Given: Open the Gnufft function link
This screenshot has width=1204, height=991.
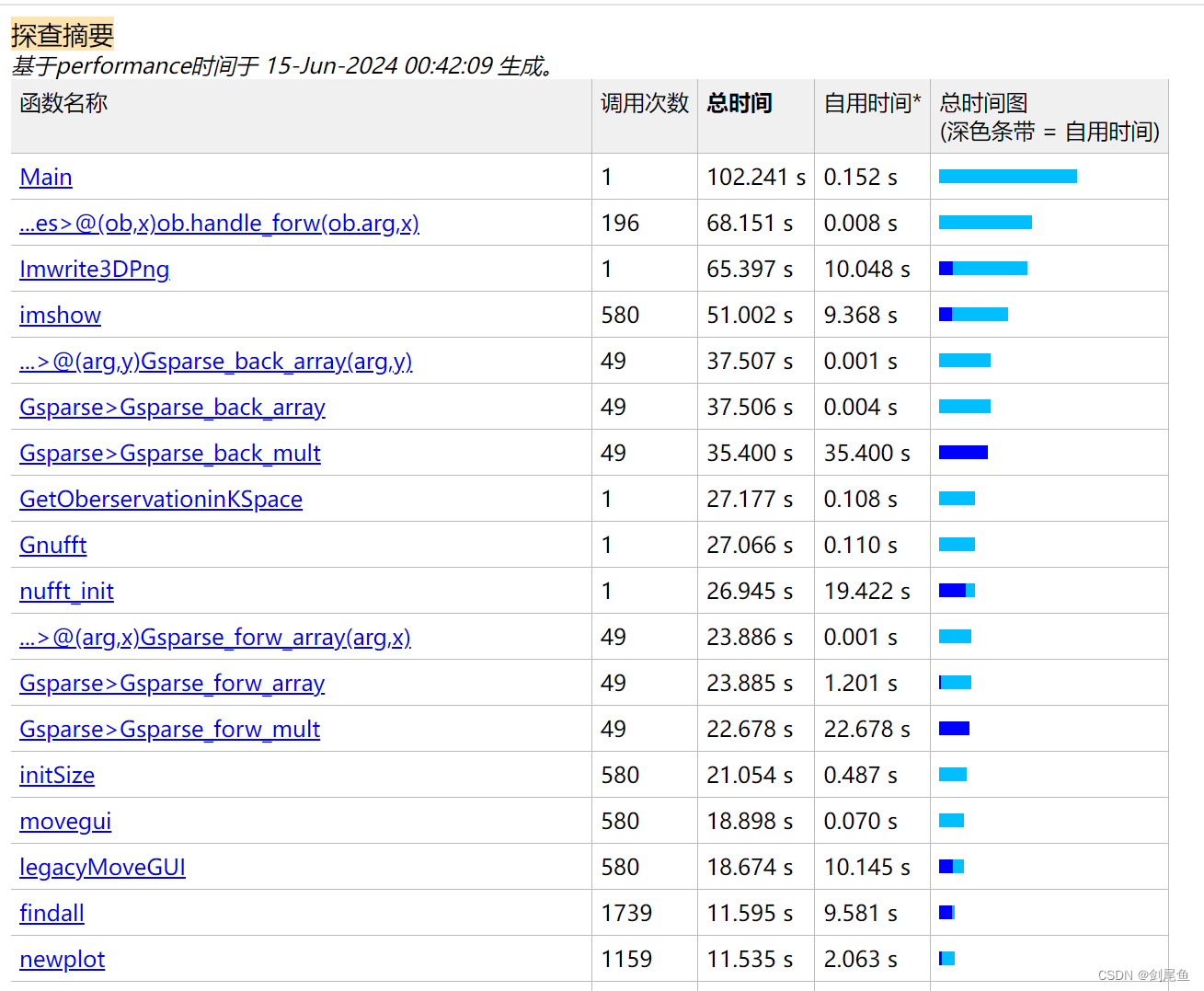Looking at the screenshot, I should point(53,545).
